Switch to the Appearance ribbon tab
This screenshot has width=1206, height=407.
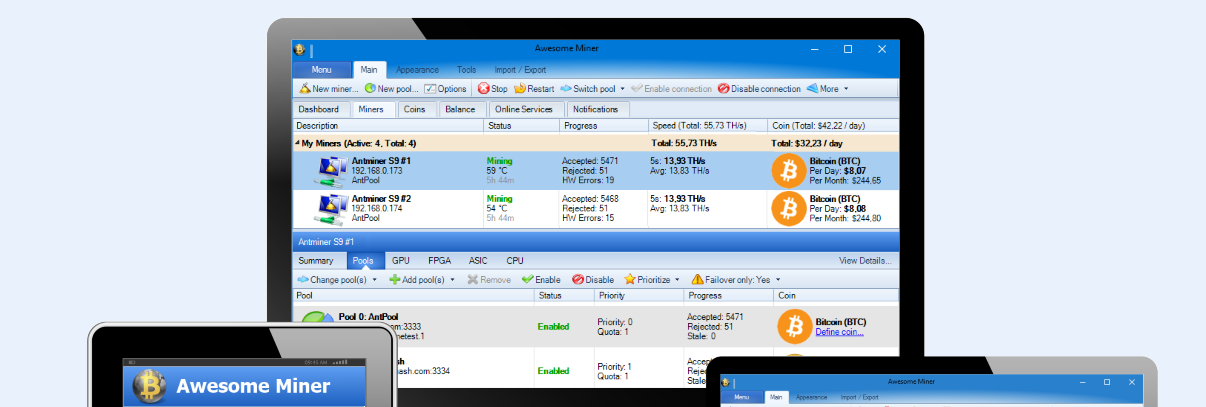(417, 70)
